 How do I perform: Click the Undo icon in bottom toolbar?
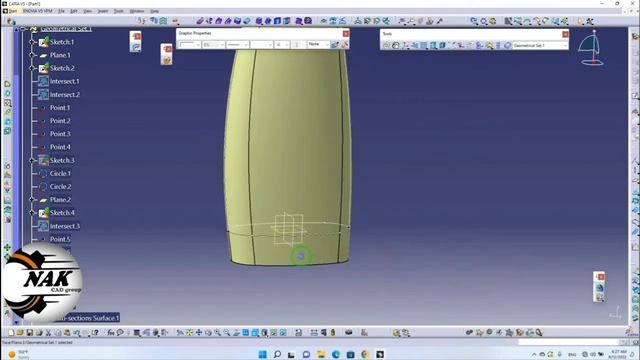click(76, 333)
